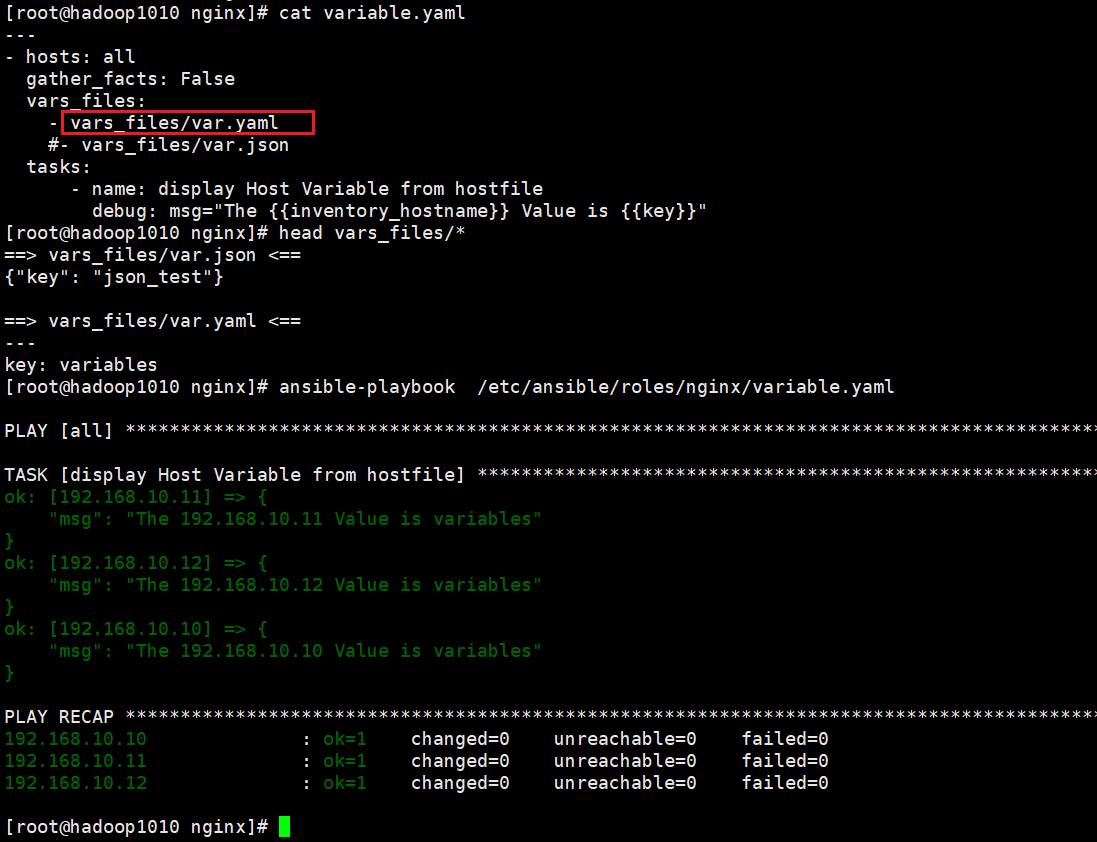
Task: Click the TASK display Host Variable header
Action: pos(234,475)
